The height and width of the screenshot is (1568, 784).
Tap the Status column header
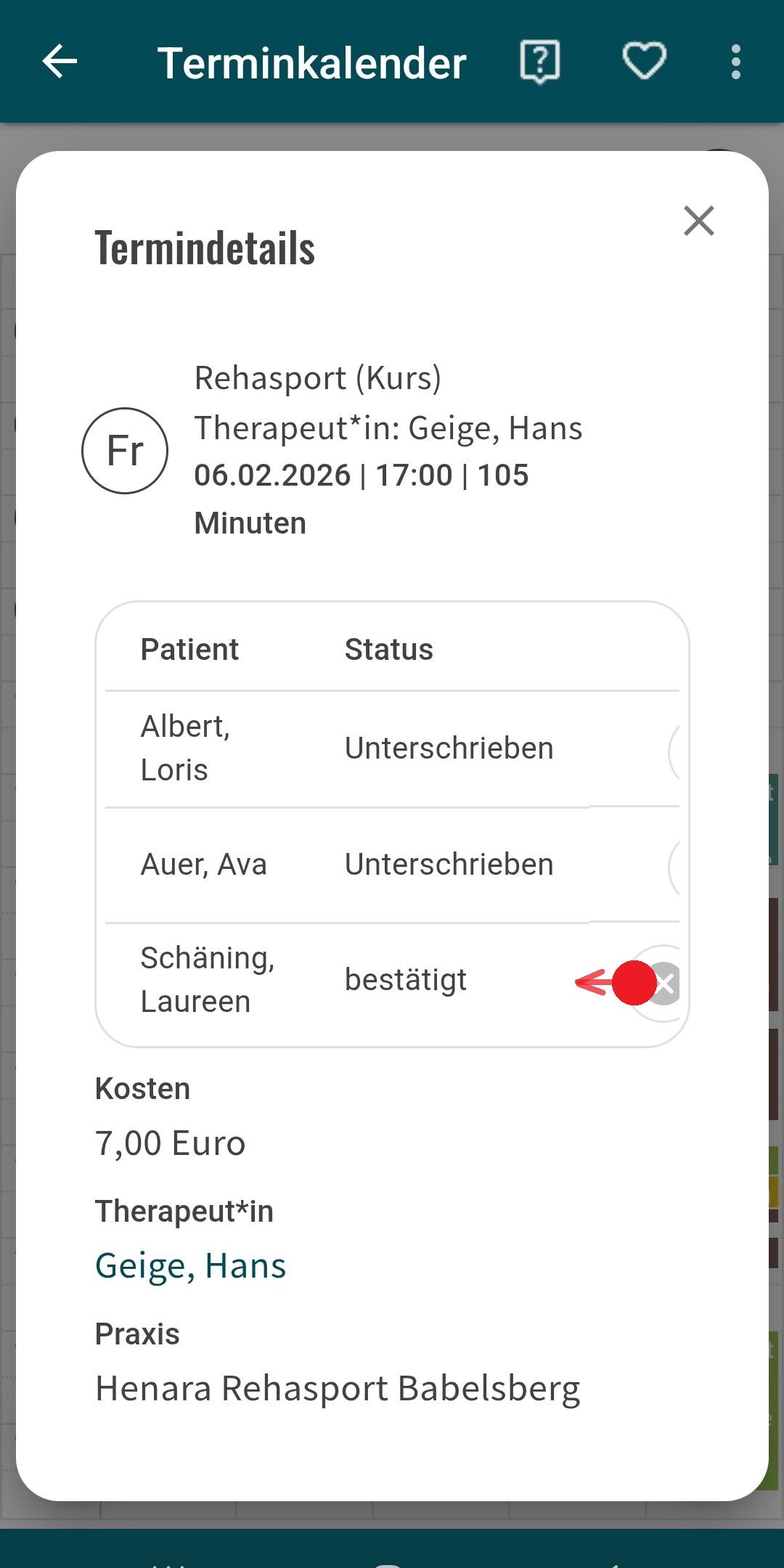pyautogui.click(x=388, y=650)
